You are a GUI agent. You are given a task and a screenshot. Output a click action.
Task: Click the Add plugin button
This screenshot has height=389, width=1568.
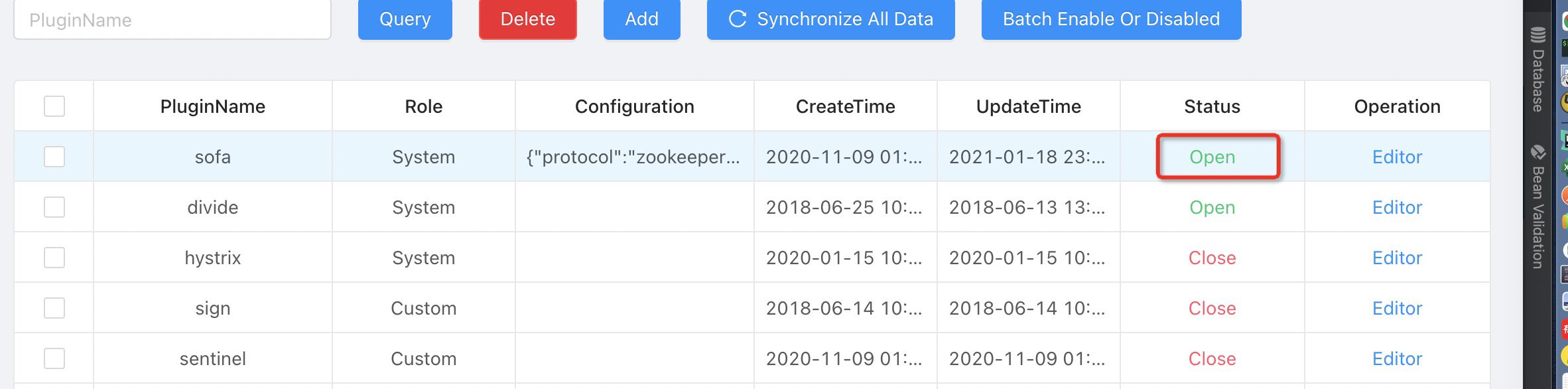point(641,19)
